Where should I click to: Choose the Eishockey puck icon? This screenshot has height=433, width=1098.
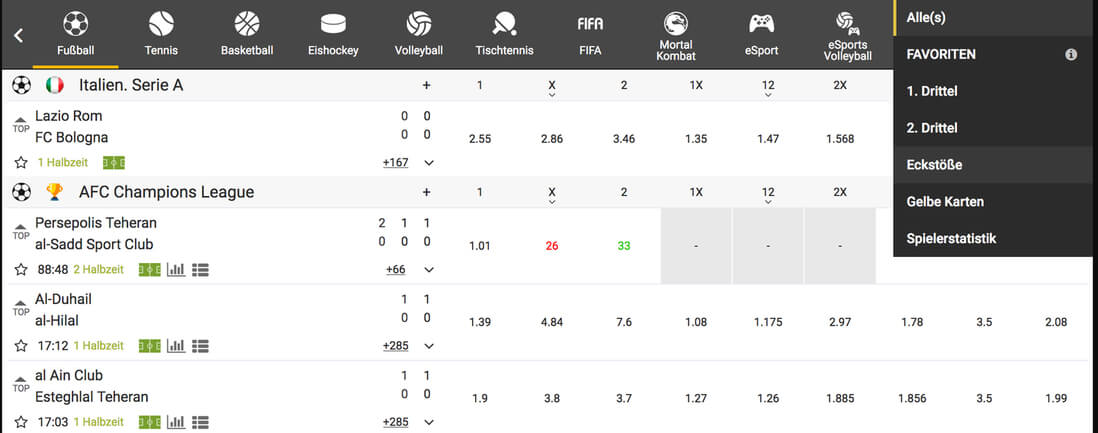(x=333, y=25)
